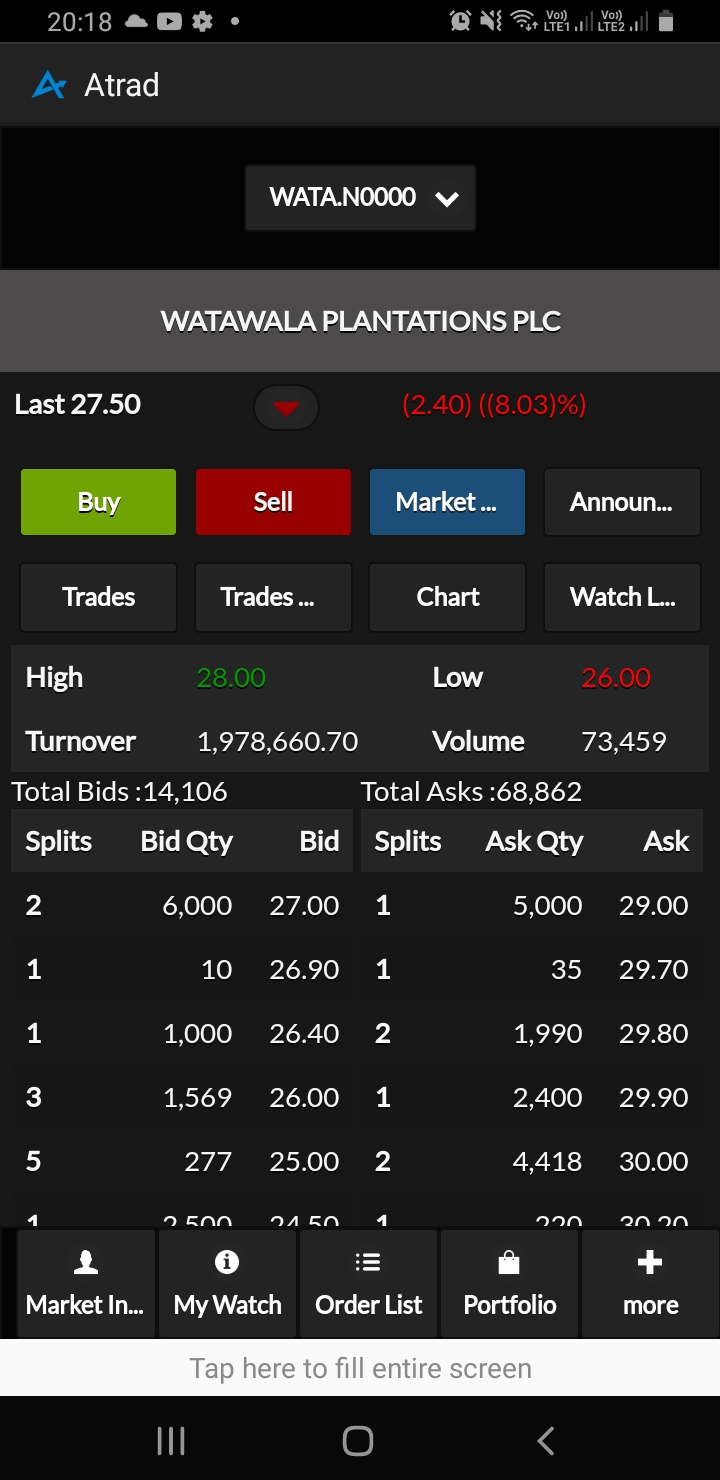Tap the YouTube notification icon

[x=169, y=21]
